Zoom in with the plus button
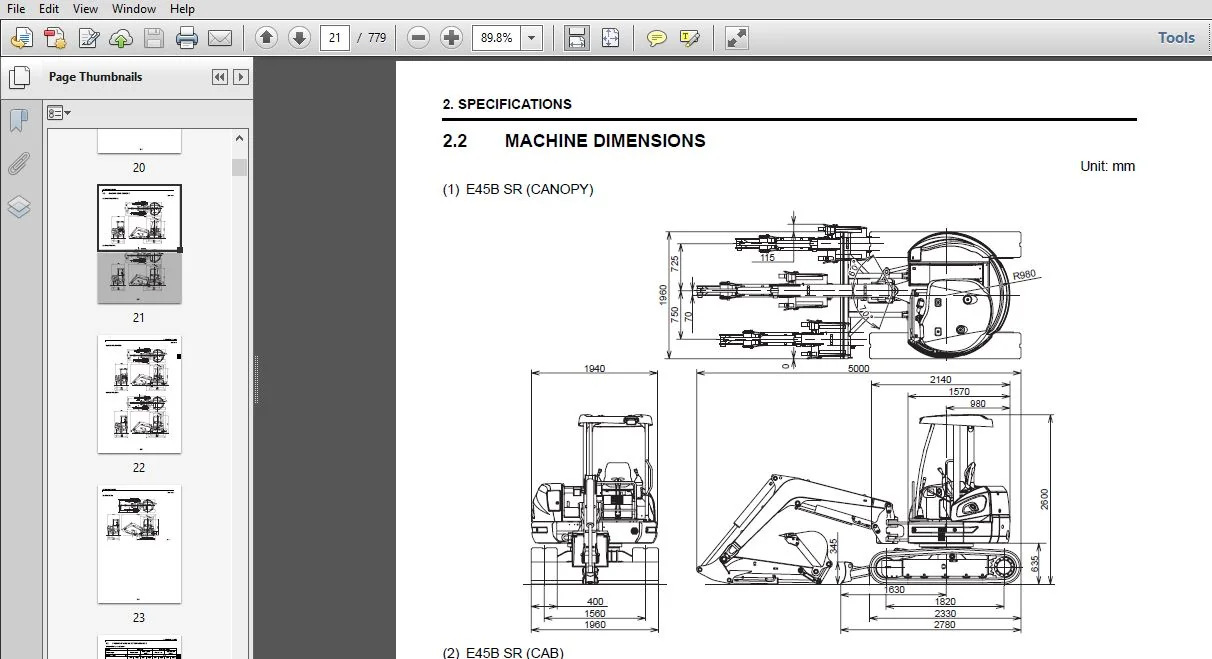 [x=452, y=38]
